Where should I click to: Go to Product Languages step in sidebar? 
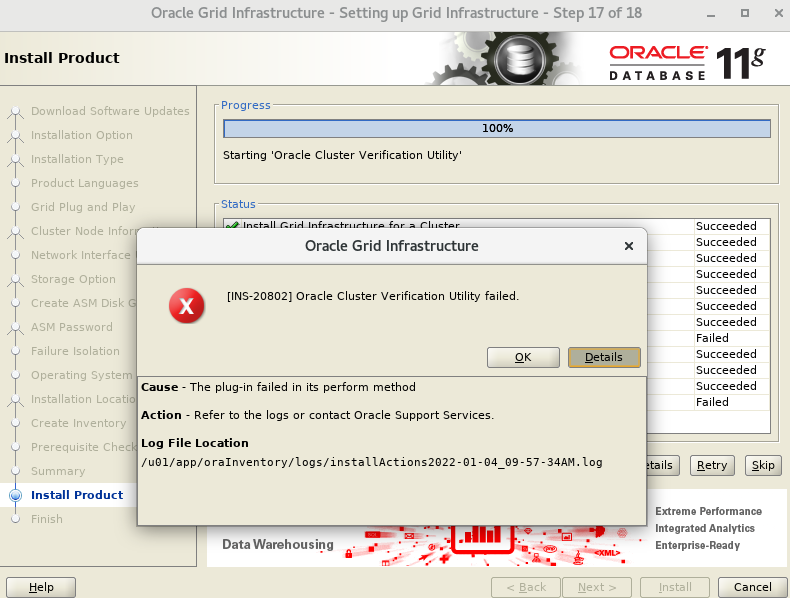coord(84,183)
